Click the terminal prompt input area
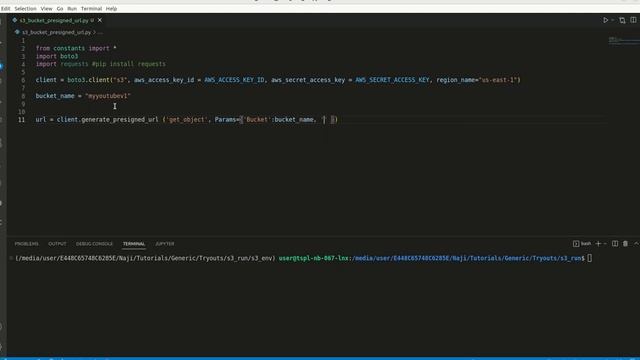This screenshot has height=360, width=640. (589, 258)
